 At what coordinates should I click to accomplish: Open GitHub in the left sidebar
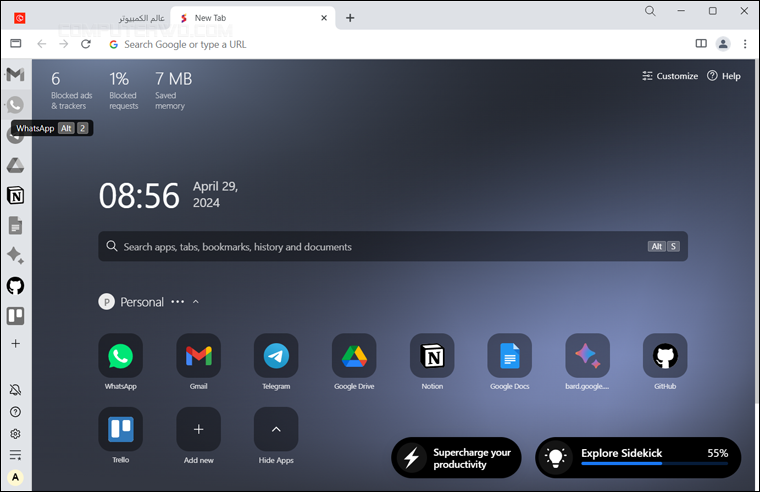16,286
